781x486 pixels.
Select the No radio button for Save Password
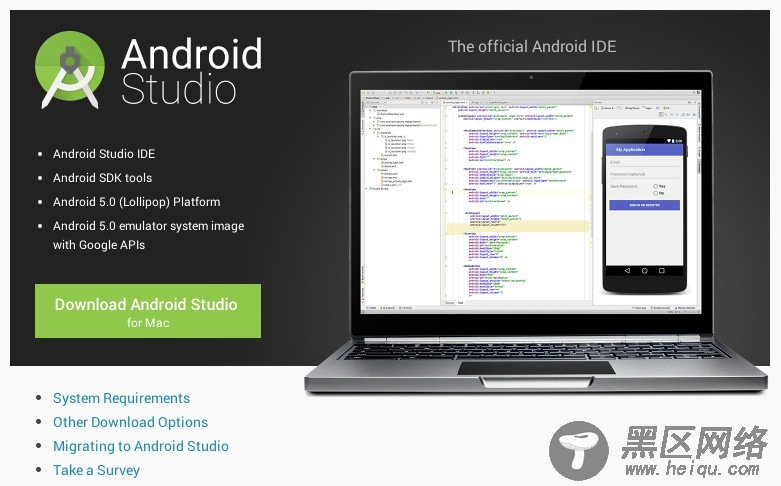click(x=655, y=193)
